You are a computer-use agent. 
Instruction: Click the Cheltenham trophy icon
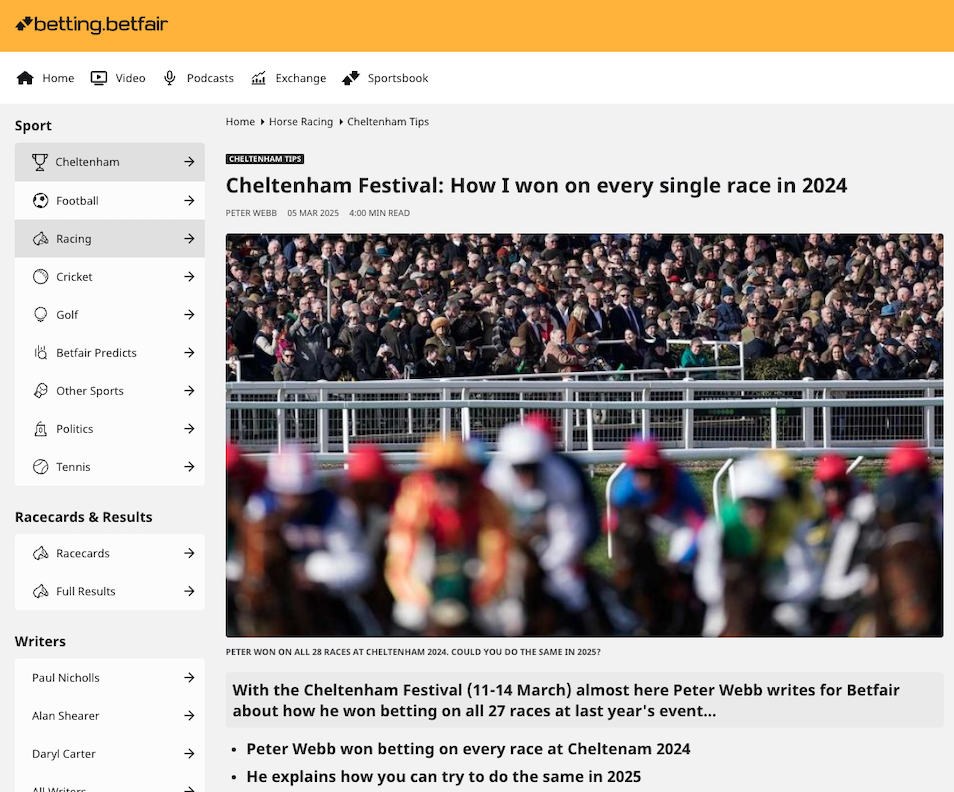coord(40,162)
